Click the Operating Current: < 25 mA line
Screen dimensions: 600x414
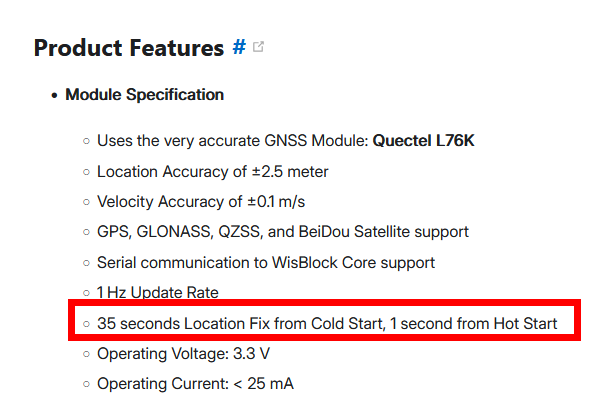(x=195, y=384)
